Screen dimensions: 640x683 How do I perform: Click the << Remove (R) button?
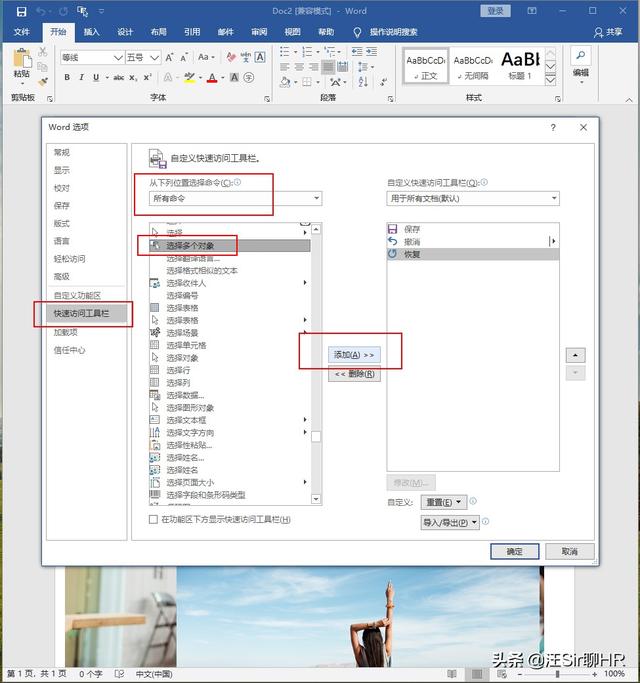click(x=354, y=374)
